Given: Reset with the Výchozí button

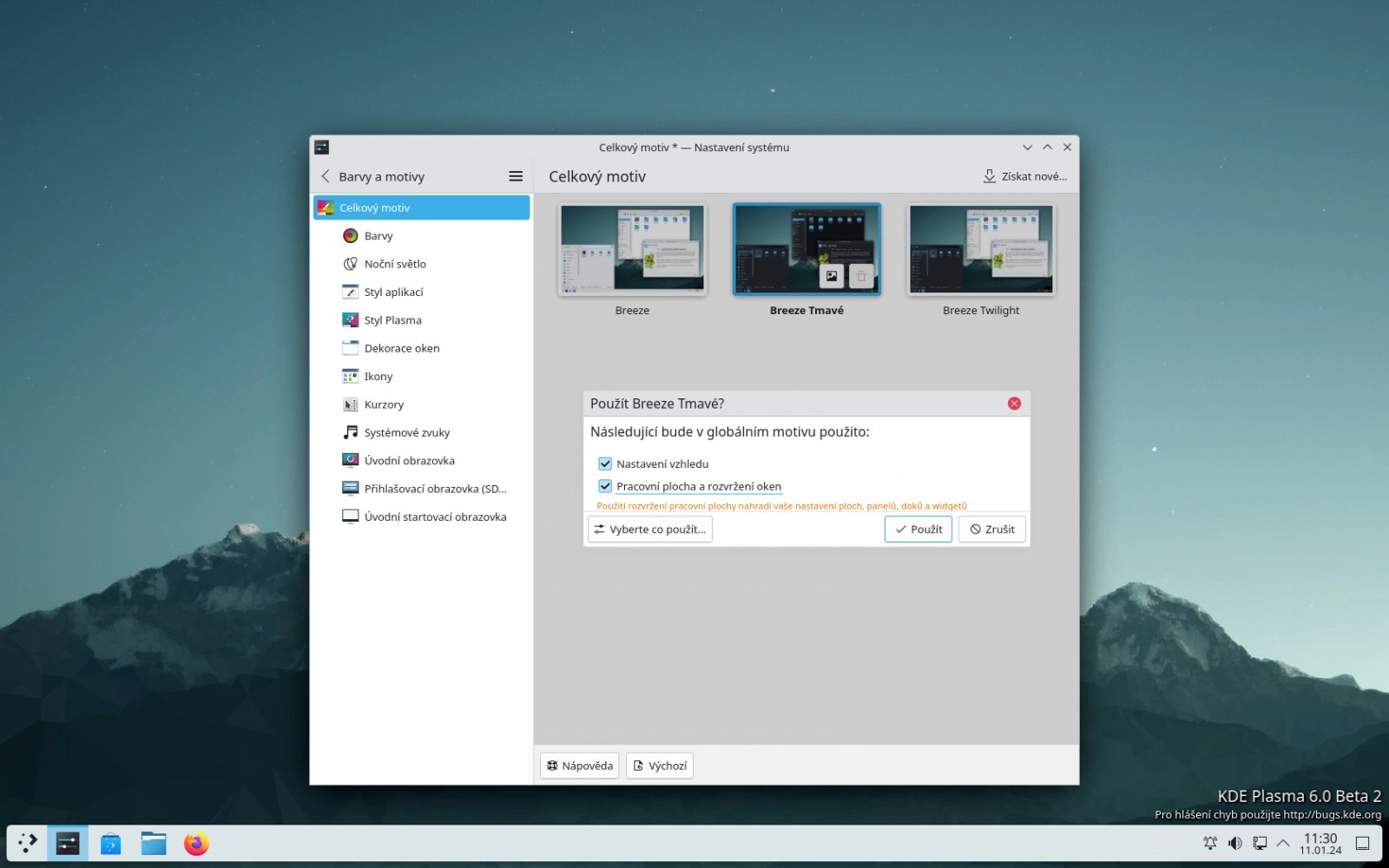Looking at the screenshot, I should click(x=660, y=766).
